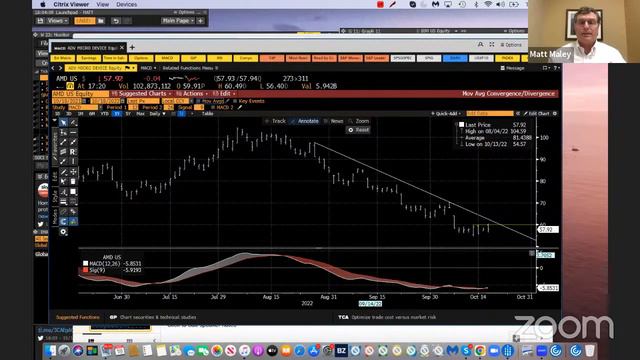Toggle the Track option above chart

276,121
